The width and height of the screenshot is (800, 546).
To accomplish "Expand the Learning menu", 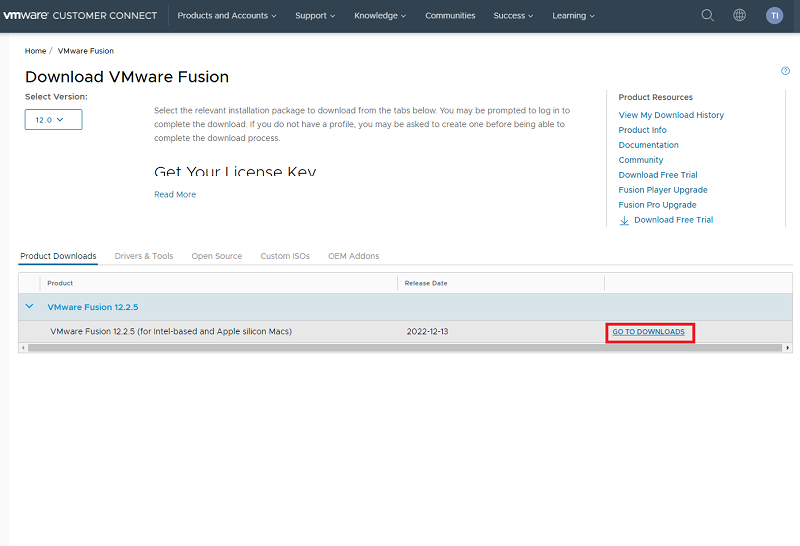I will tap(573, 15).
